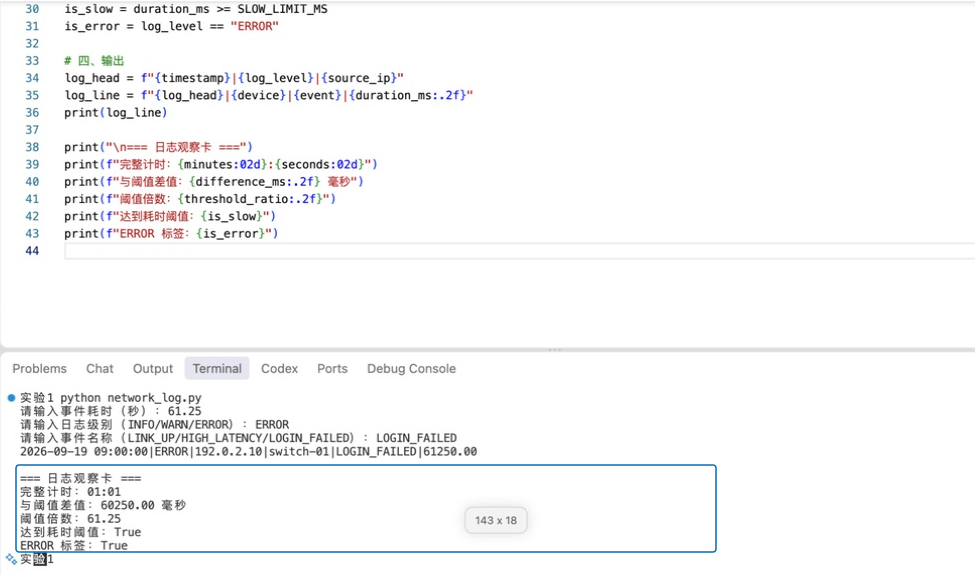
Task: Click terminal line '请输入事件耗时（秒）: 61.25'
Action: (111, 411)
